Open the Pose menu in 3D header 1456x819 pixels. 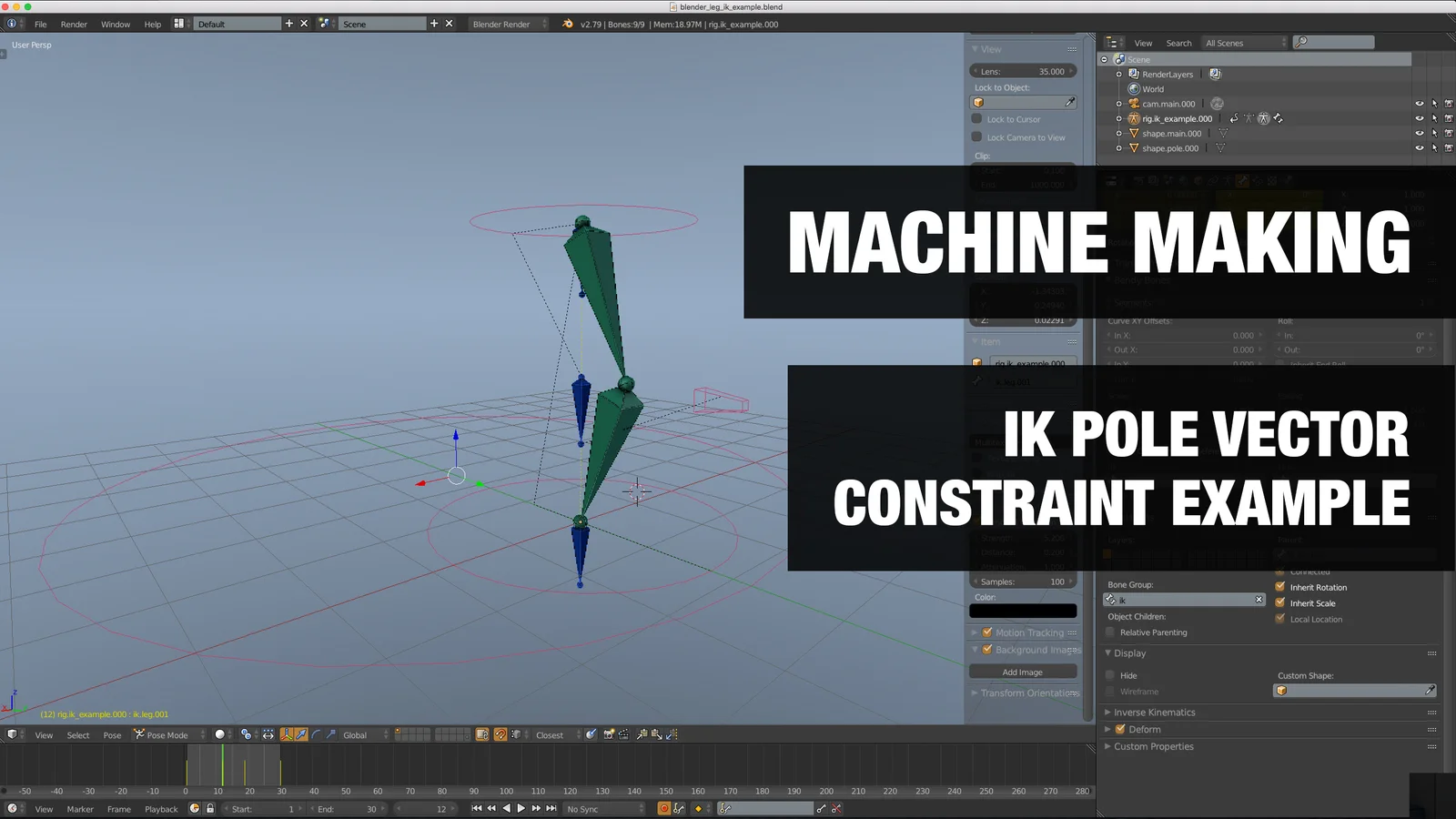(112, 735)
